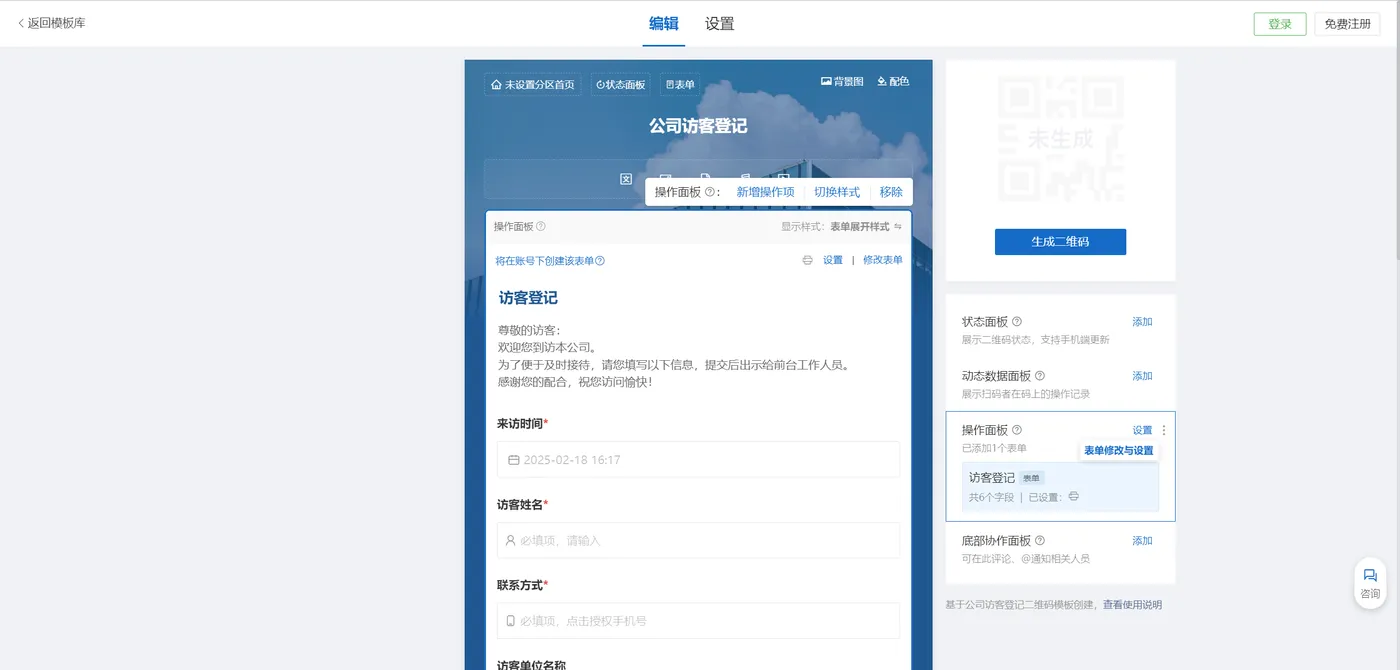This screenshot has height=670, width=1400.
Task: Click the 未设置分区首页 home button
Action: pyautogui.click(x=533, y=85)
